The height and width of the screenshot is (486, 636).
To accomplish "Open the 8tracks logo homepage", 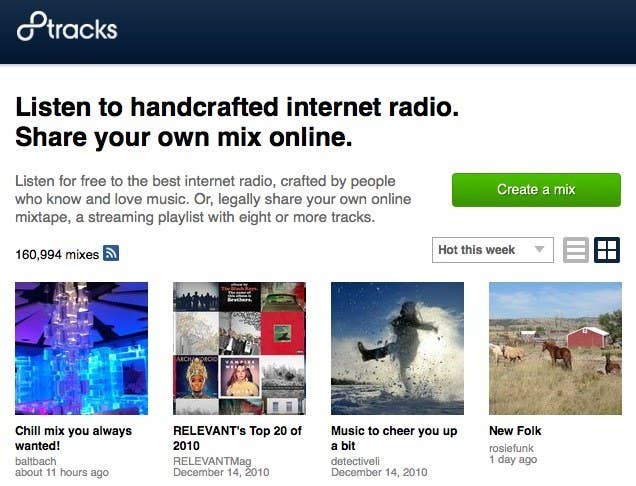I will click(67, 27).
